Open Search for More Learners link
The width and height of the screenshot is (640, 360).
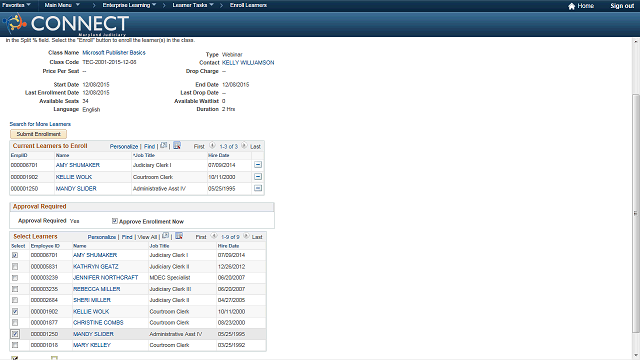click(x=40, y=124)
